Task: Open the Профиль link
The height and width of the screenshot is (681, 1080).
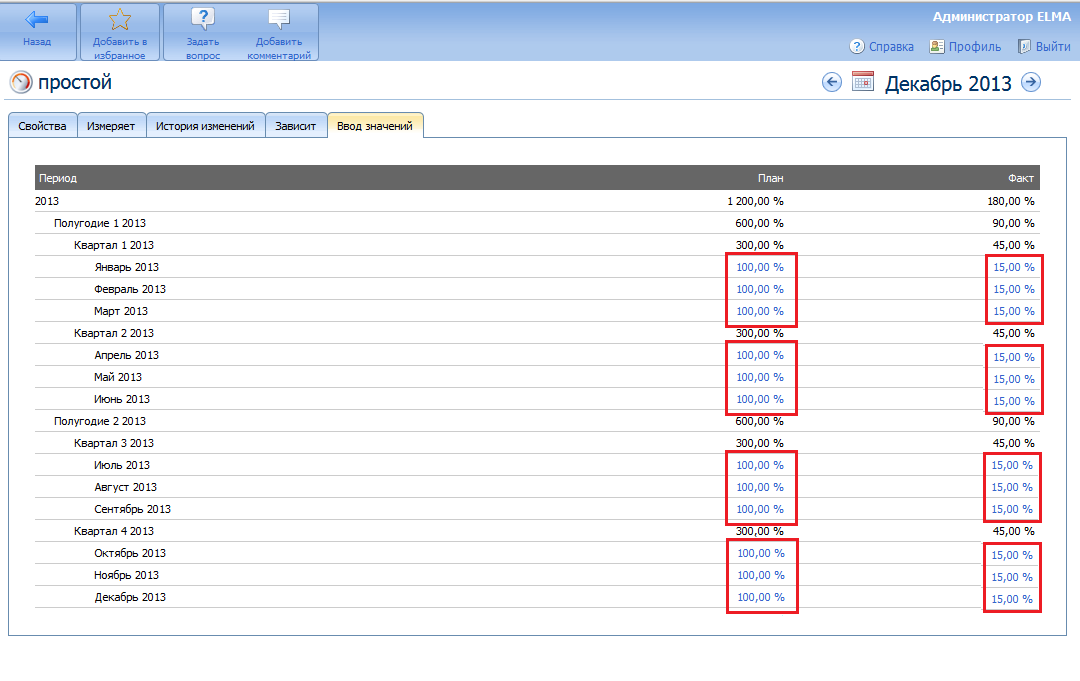Action: (974, 46)
